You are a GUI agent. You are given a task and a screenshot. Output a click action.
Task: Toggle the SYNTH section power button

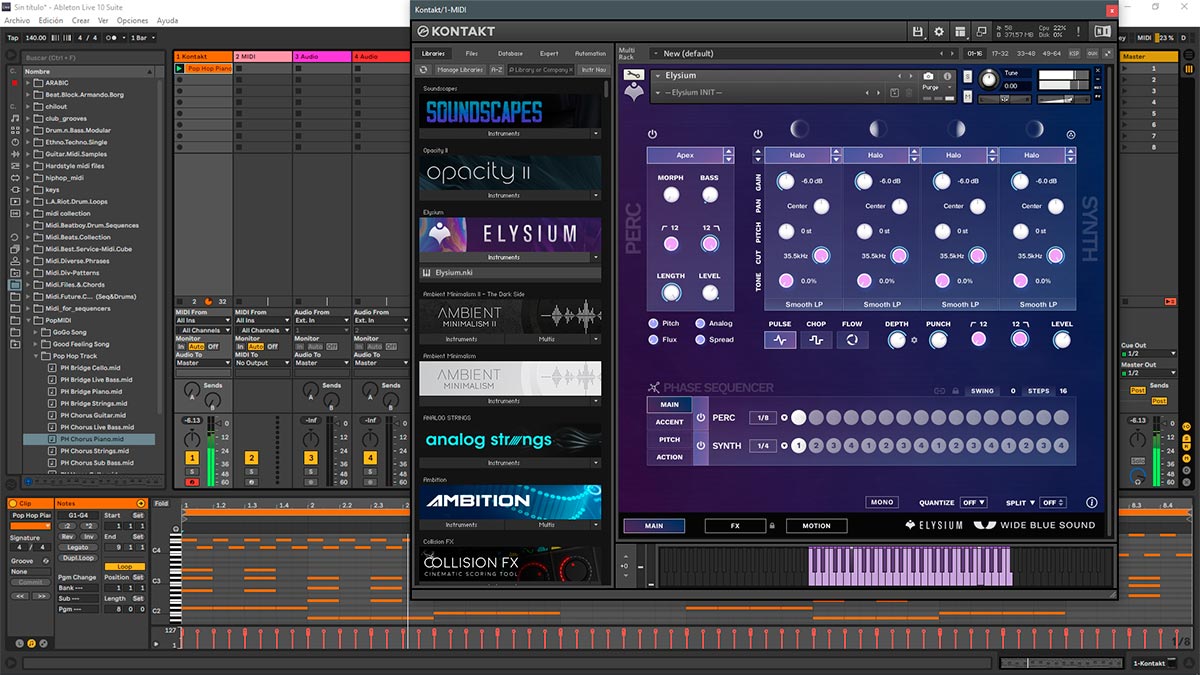(x=758, y=134)
